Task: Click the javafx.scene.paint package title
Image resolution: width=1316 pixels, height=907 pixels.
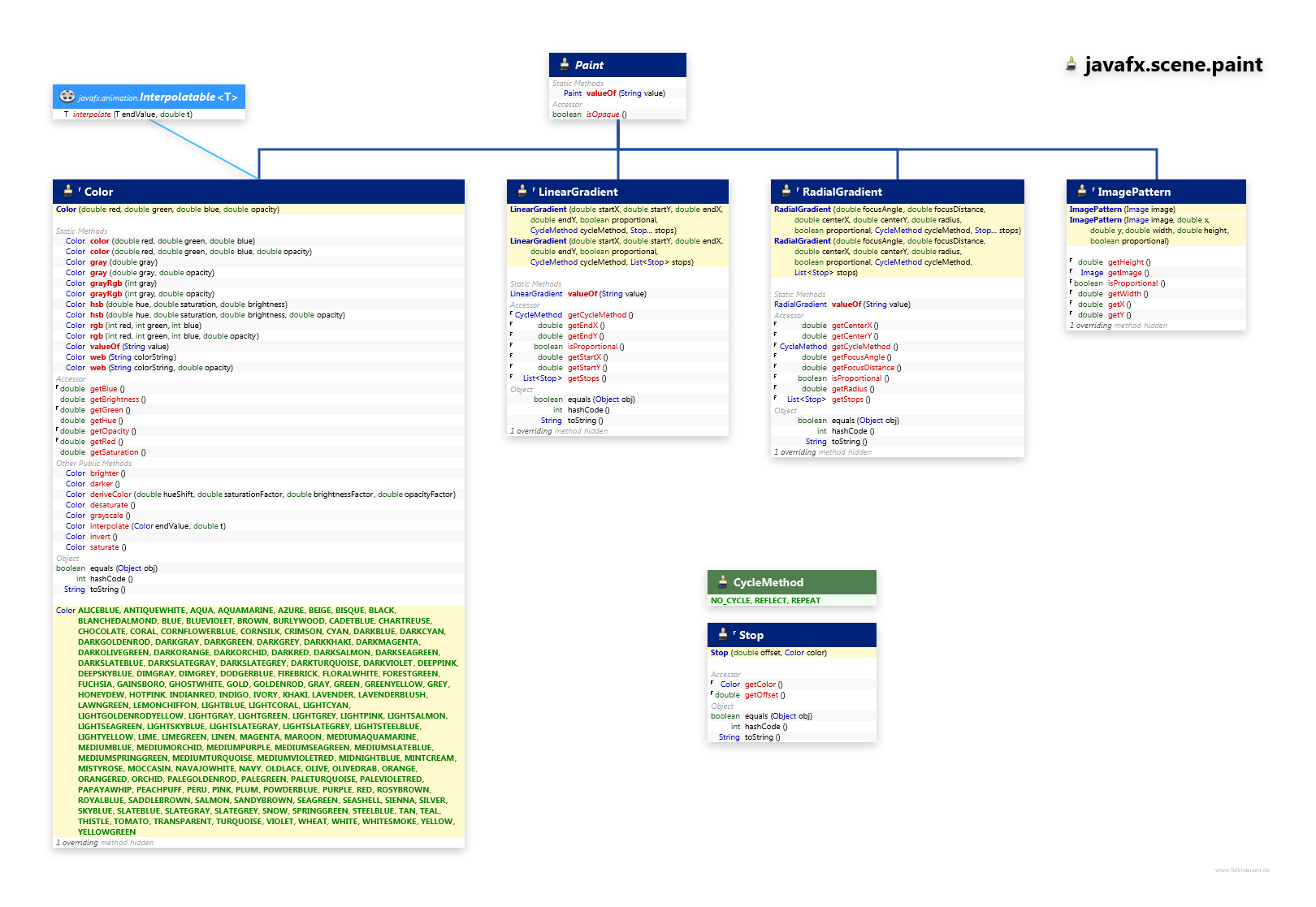Action: (1174, 65)
